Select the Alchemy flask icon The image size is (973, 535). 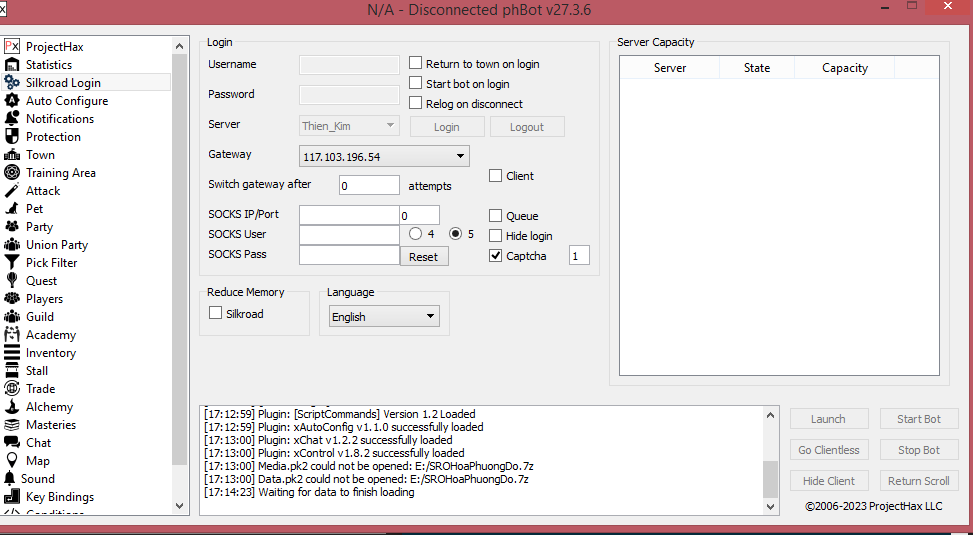pos(12,407)
